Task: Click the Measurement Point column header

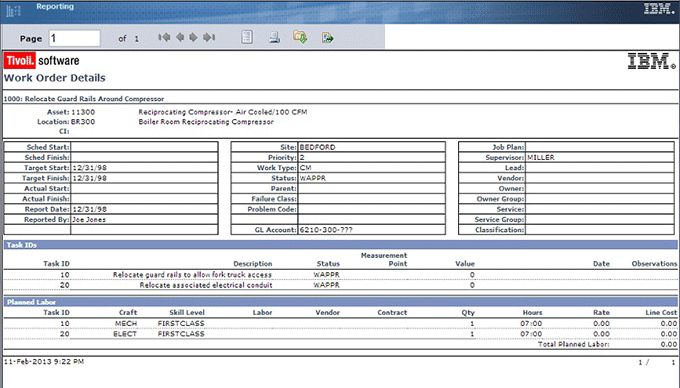Action: click(x=384, y=259)
